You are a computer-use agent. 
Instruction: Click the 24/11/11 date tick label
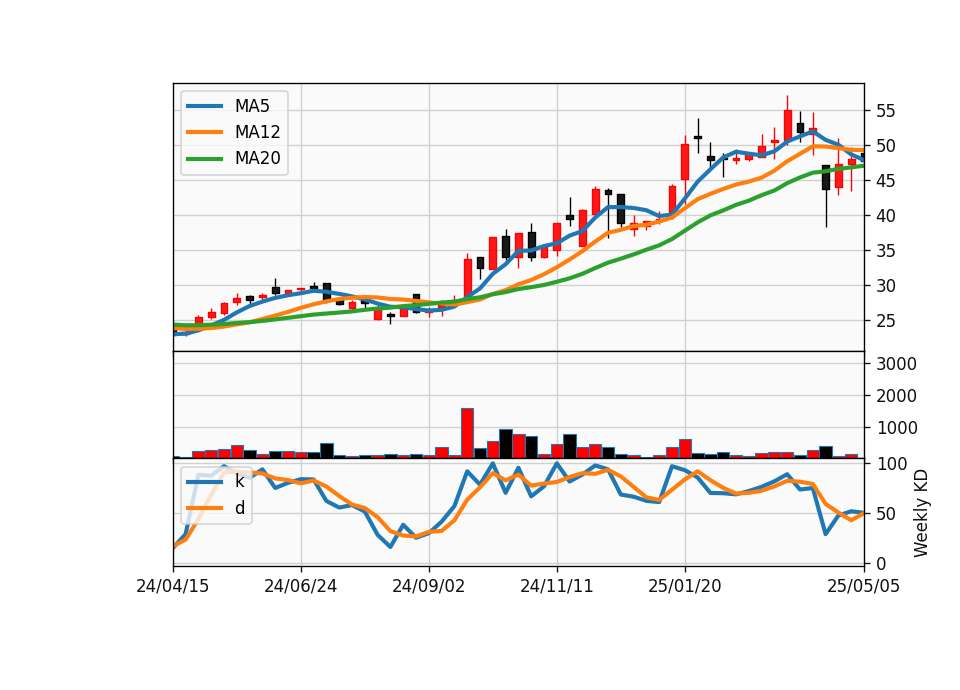pyautogui.click(x=557, y=586)
